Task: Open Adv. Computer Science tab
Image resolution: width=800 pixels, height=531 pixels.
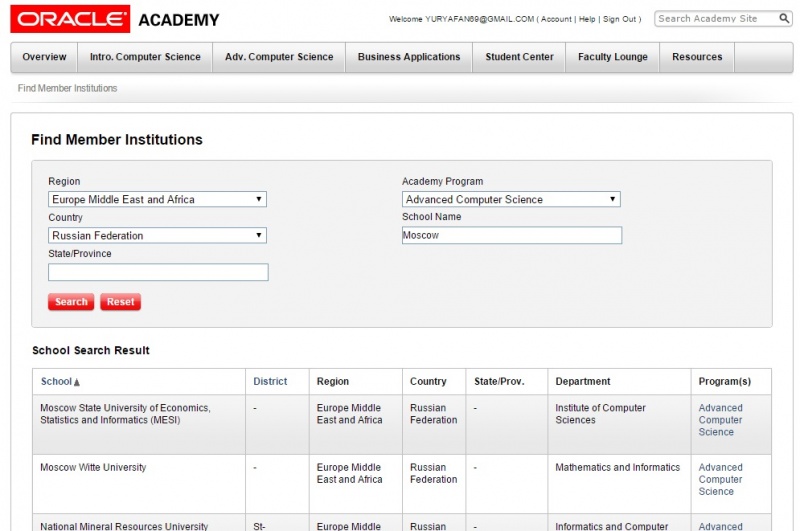Action: pyautogui.click(x=279, y=57)
